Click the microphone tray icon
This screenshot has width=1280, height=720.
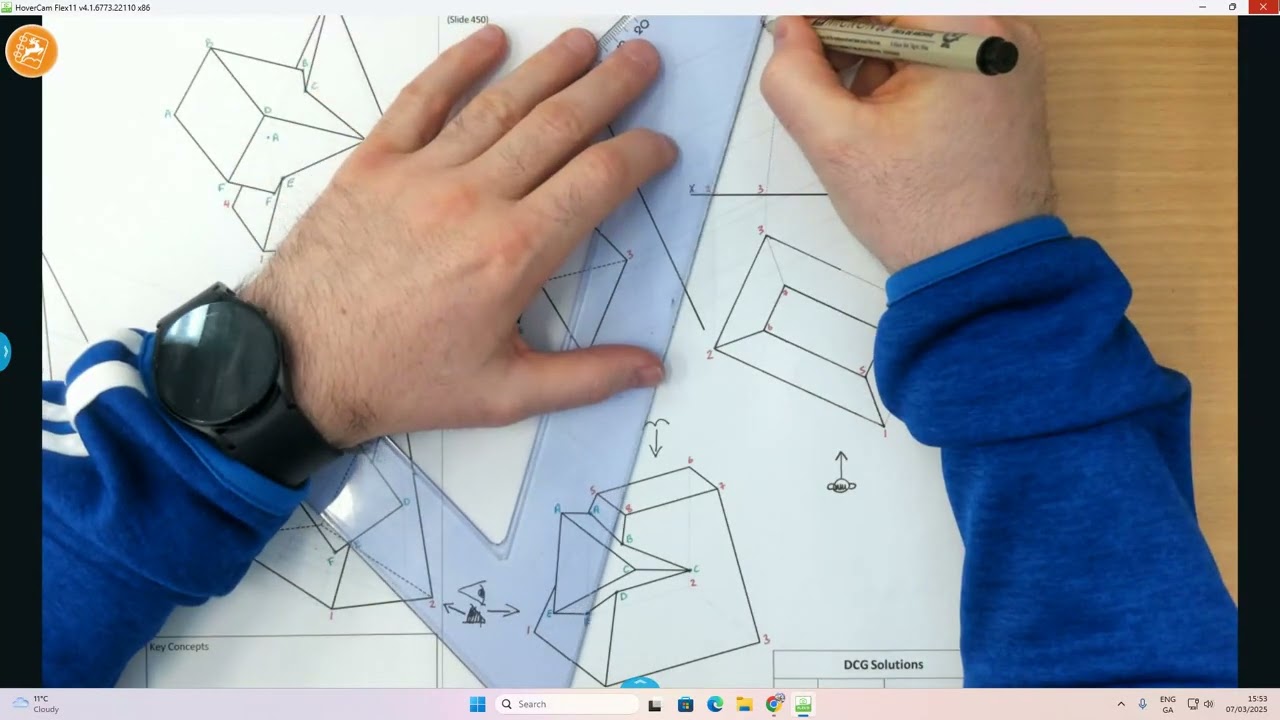click(x=1143, y=704)
